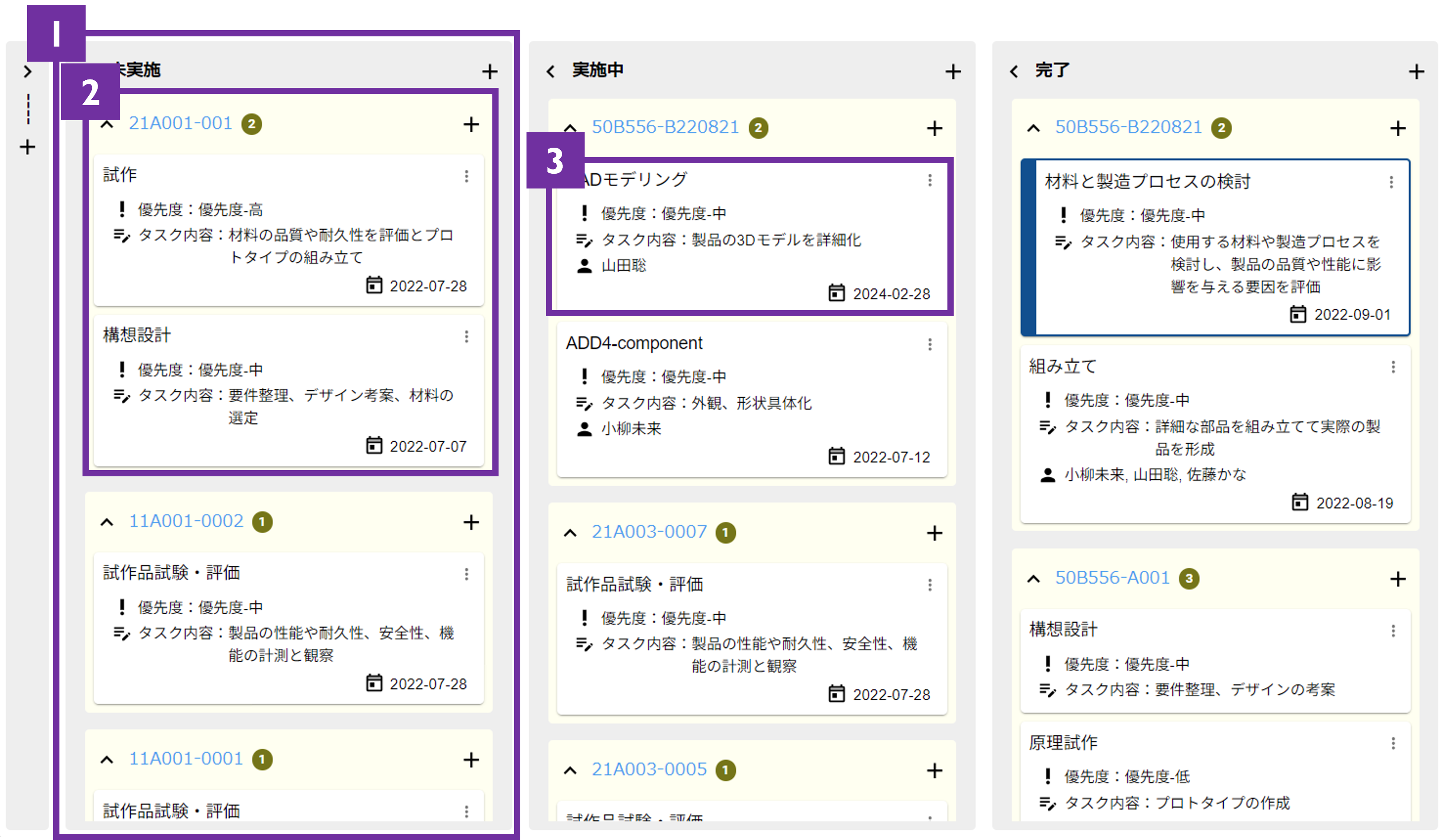Screen dimensions: 1442x840
Task: Open the menu of the 構想設計 card in 完了
Action: (1393, 631)
